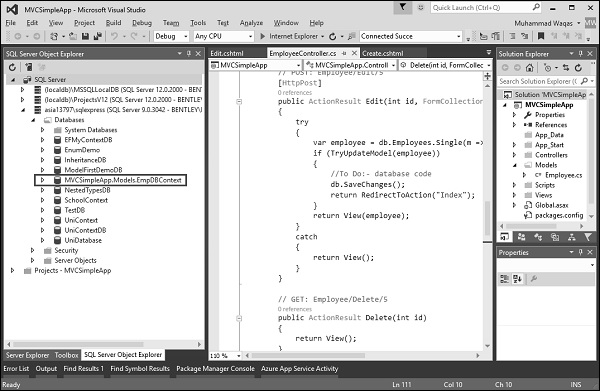The image size is (600, 391).
Task: Select the SchoolContext database
Action: pyautogui.click(x=86, y=200)
